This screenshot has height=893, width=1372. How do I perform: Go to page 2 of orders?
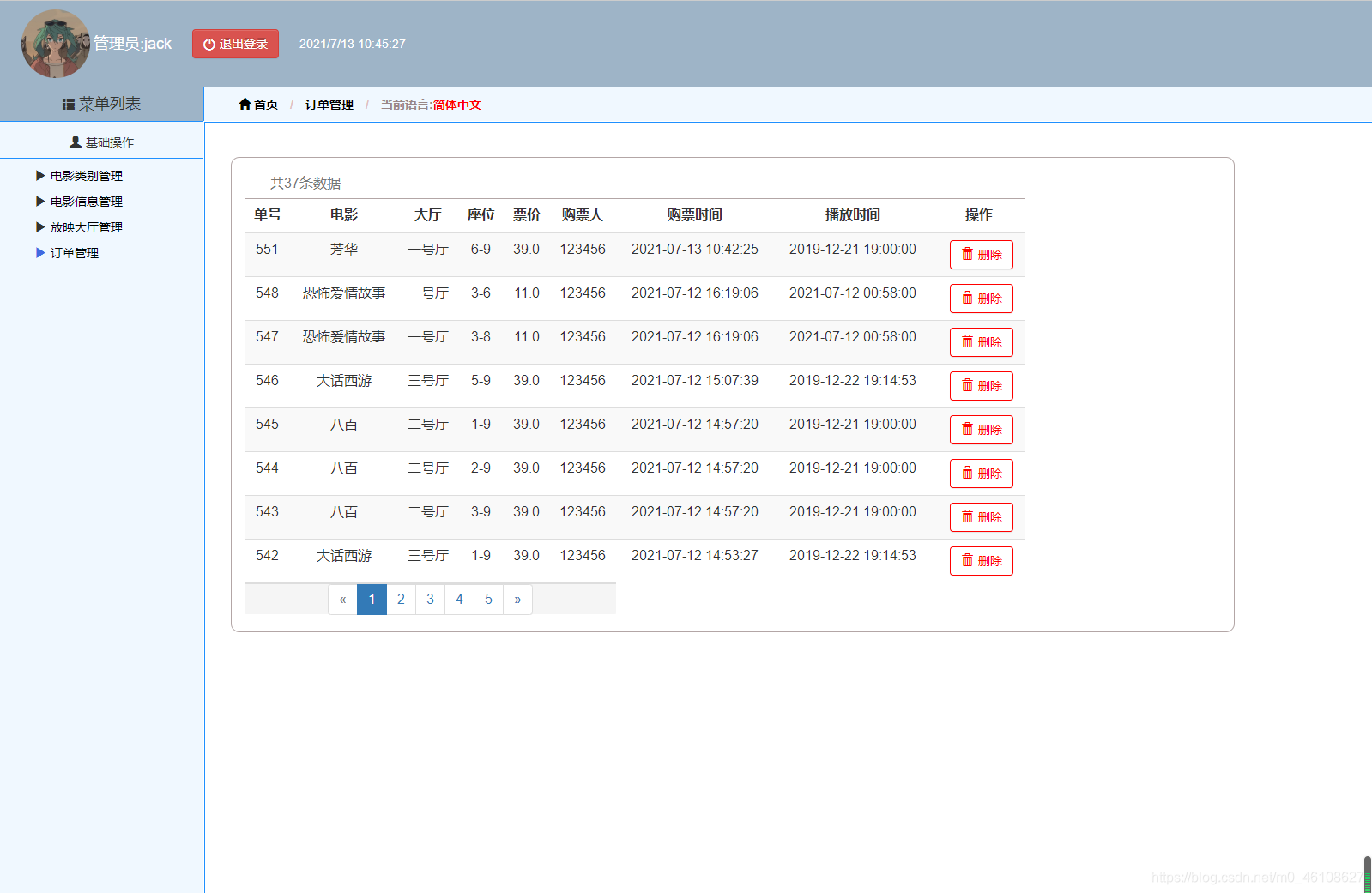click(401, 600)
